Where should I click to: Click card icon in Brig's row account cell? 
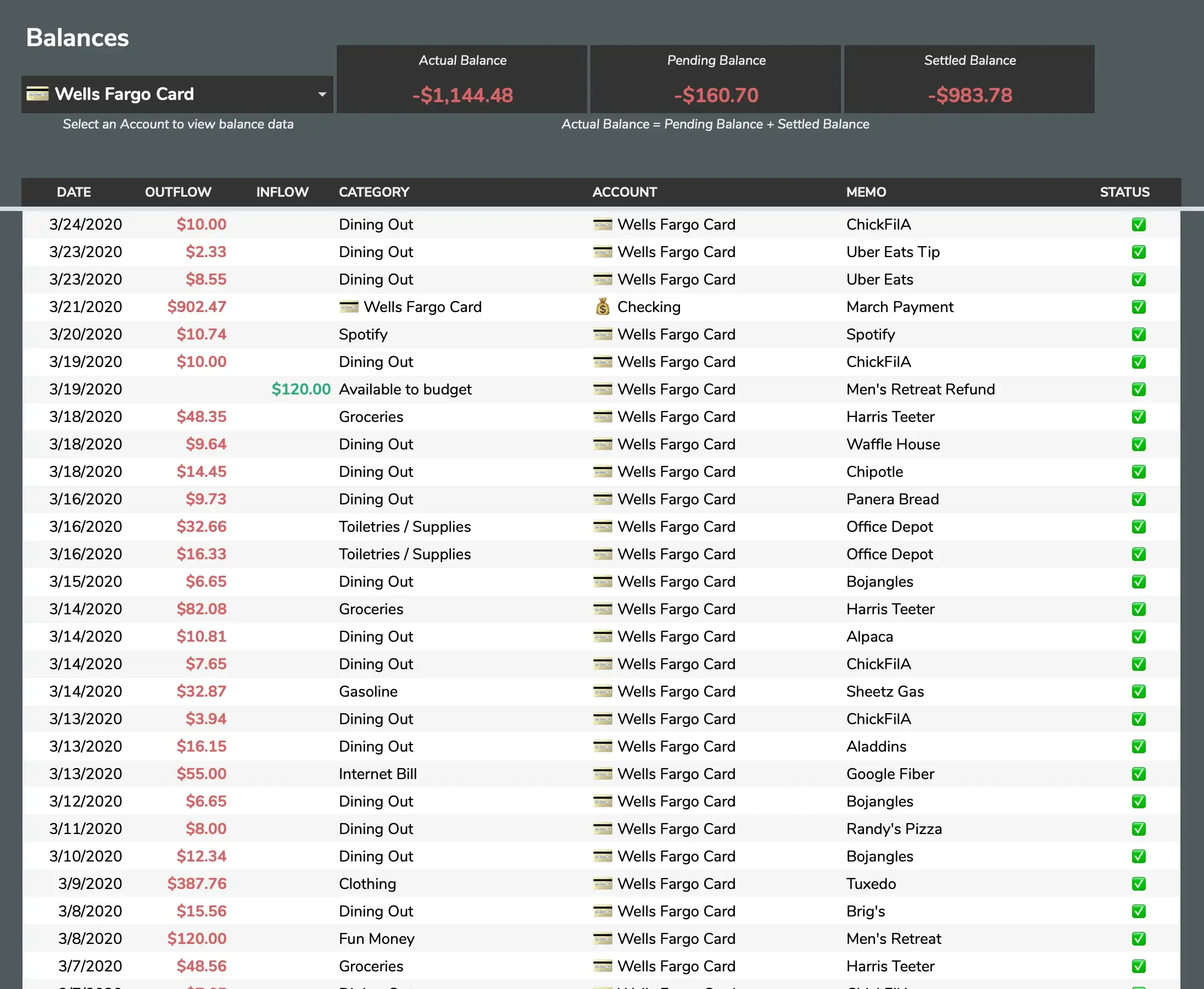(603, 911)
